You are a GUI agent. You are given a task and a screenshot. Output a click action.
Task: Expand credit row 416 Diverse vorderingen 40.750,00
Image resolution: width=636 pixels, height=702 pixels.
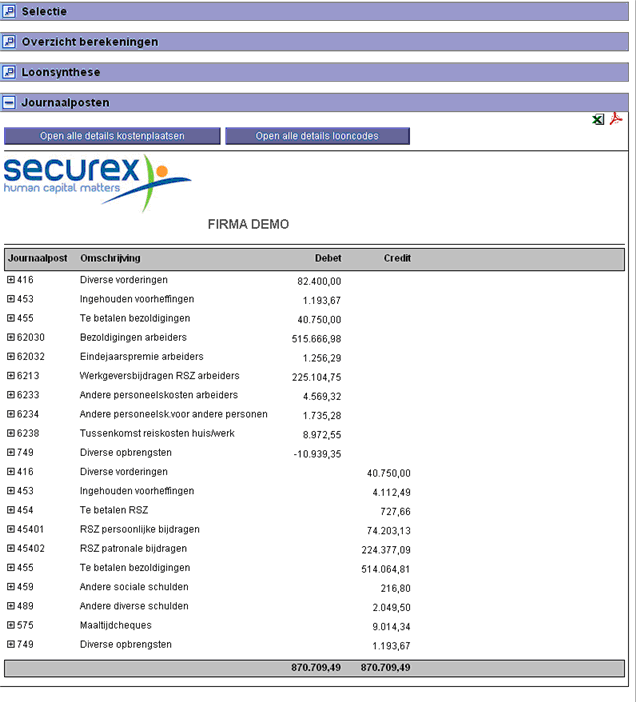click(x=11, y=472)
